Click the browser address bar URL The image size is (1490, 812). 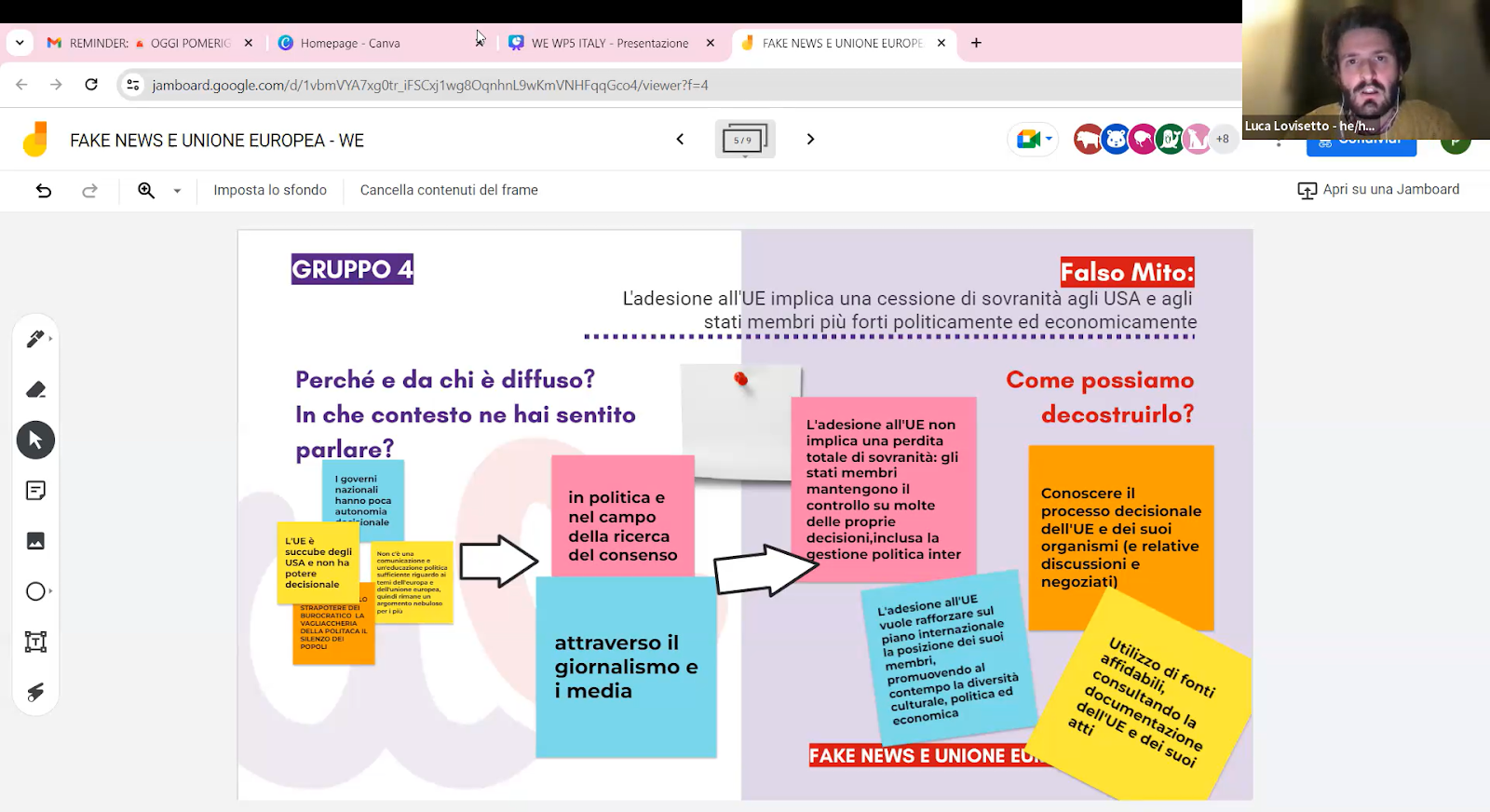pos(430,85)
